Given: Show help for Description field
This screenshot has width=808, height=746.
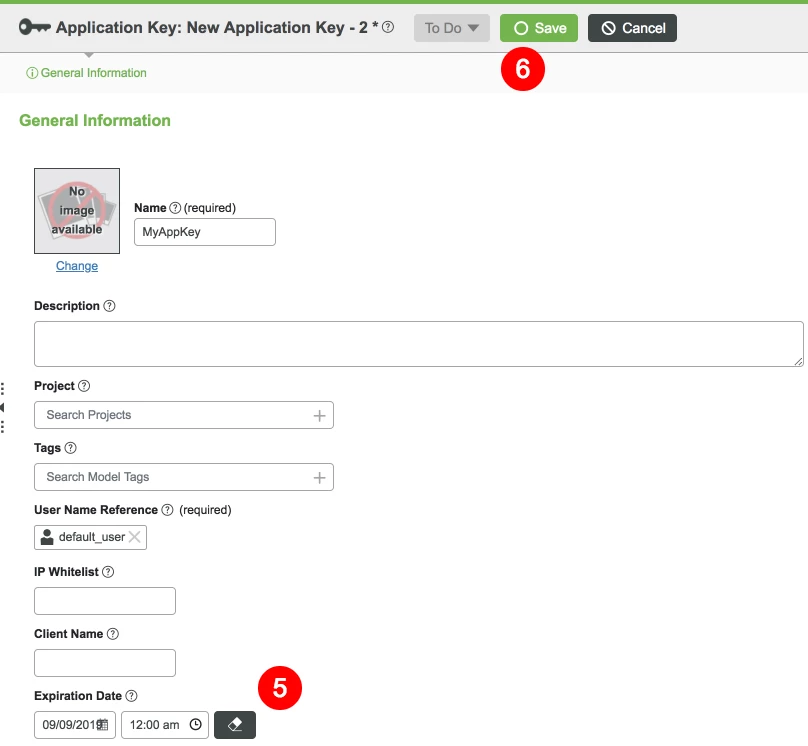Looking at the screenshot, I should [x=109, y=306].
